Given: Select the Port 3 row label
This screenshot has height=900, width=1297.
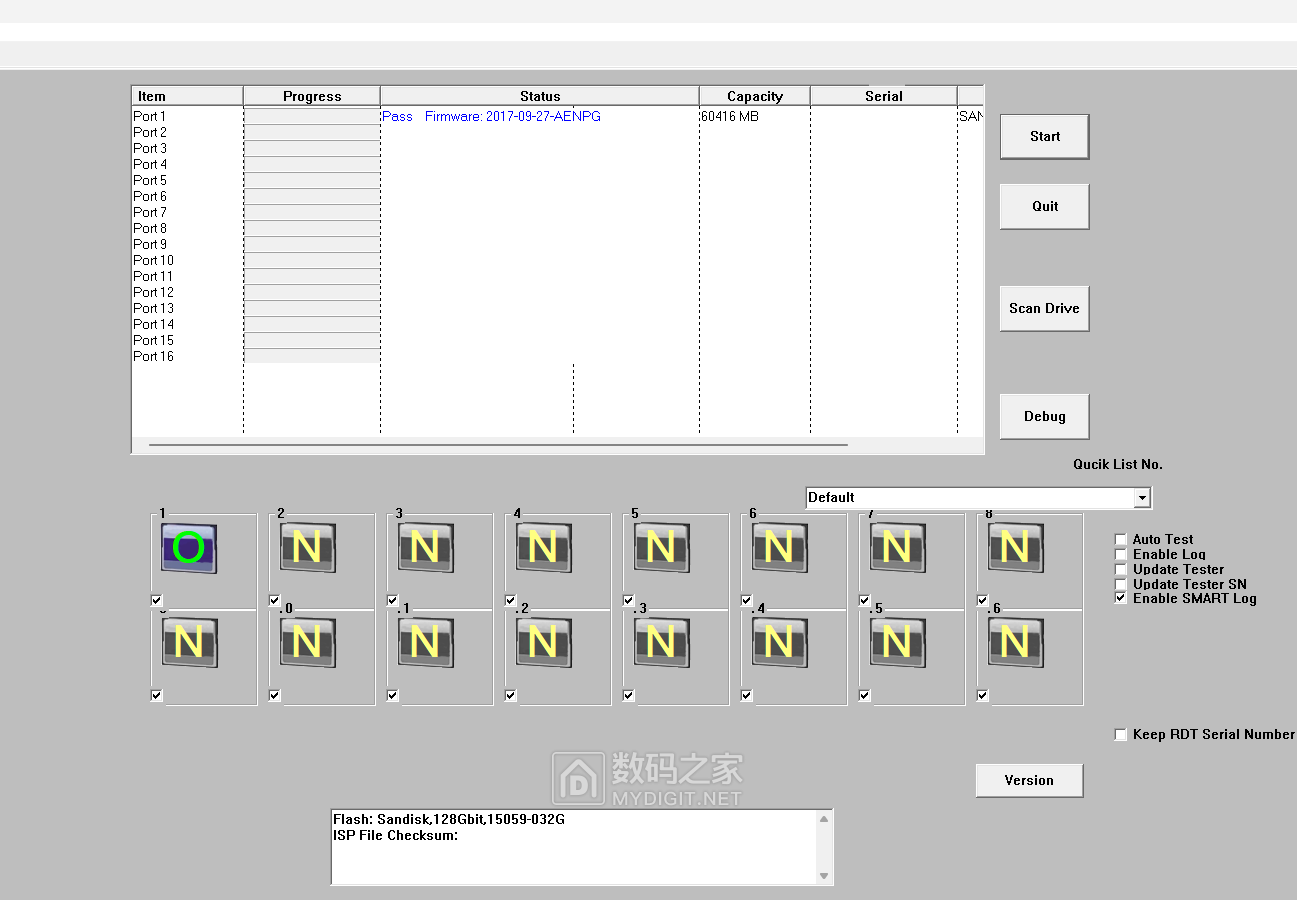Looking at the screenshot, I should 150,148.
